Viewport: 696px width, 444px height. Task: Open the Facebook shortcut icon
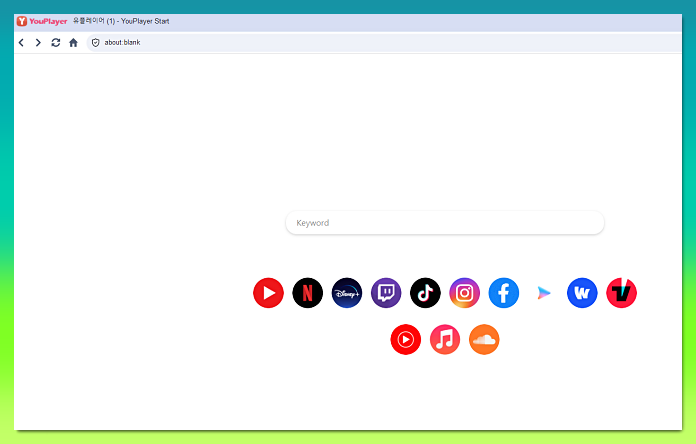point(504,293)
